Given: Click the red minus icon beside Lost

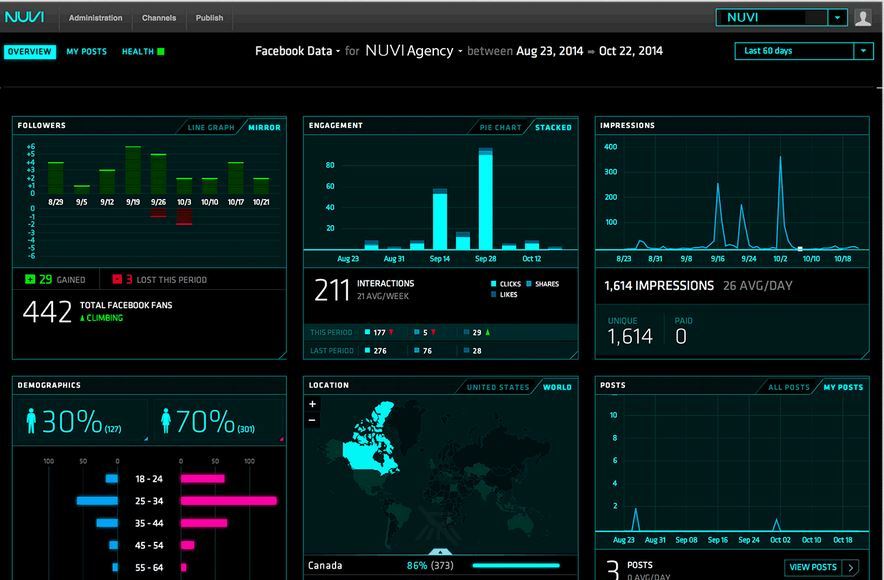Looking at the screenshot, I should click(117, 279).
